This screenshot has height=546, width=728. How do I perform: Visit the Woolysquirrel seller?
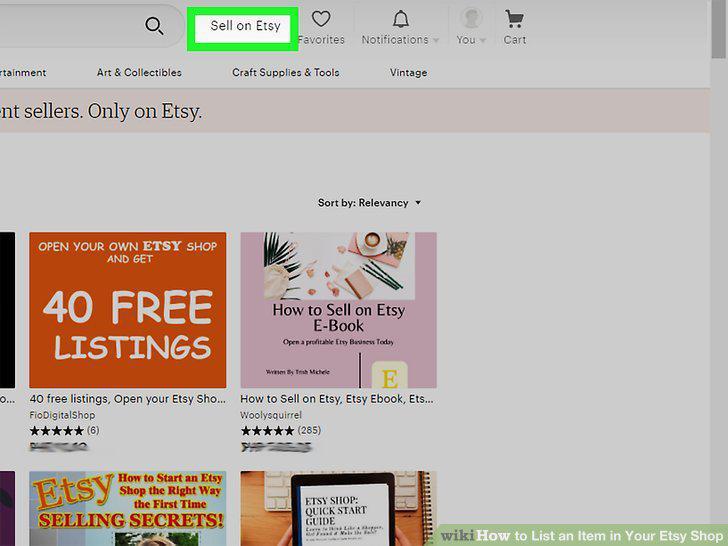(x=271, y=415)
